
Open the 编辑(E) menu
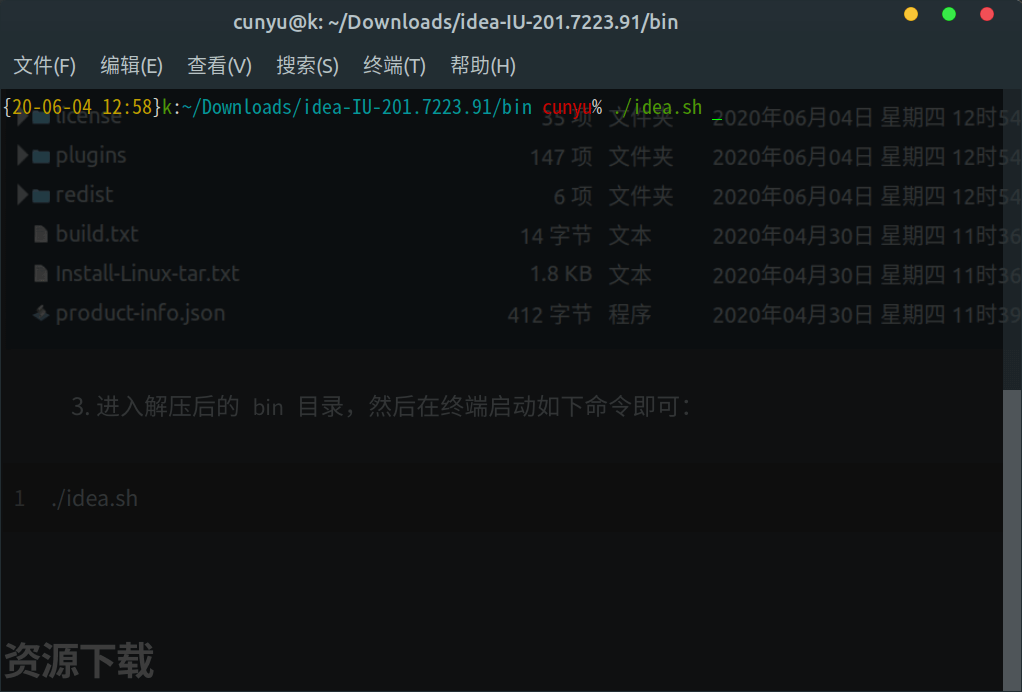pos(132,66)
